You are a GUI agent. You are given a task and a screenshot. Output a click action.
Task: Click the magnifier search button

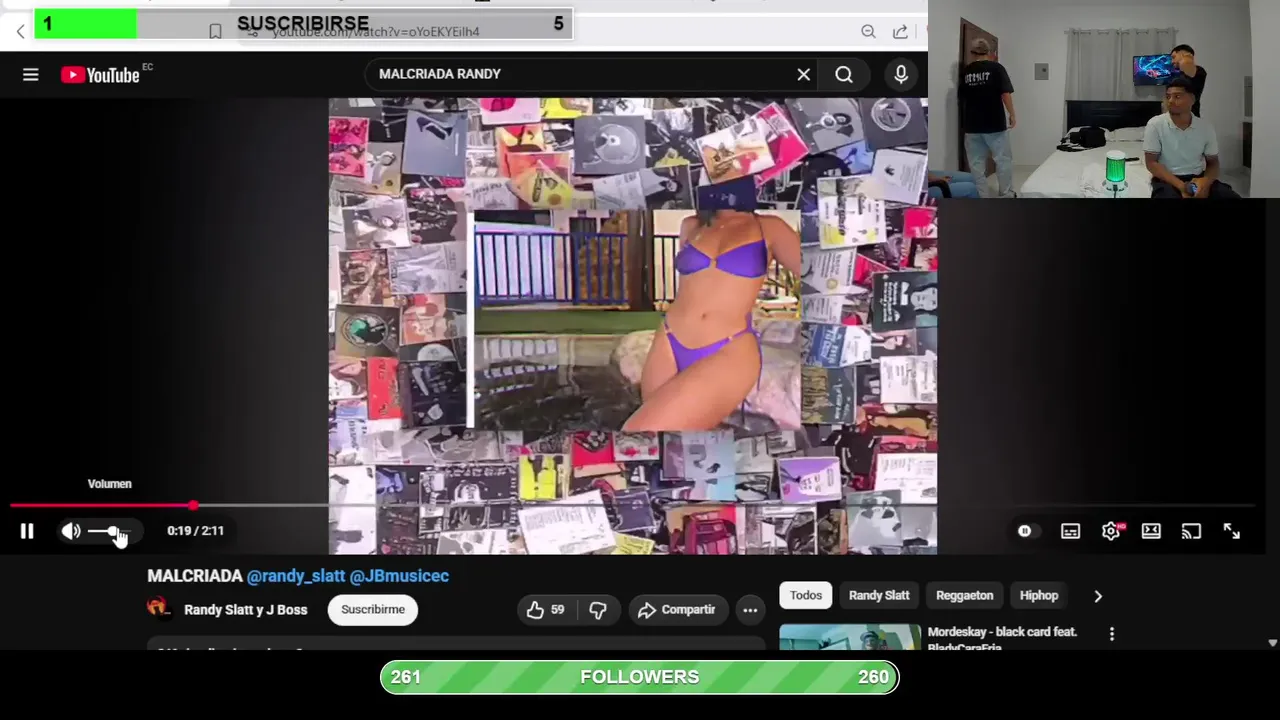[844, 74]
